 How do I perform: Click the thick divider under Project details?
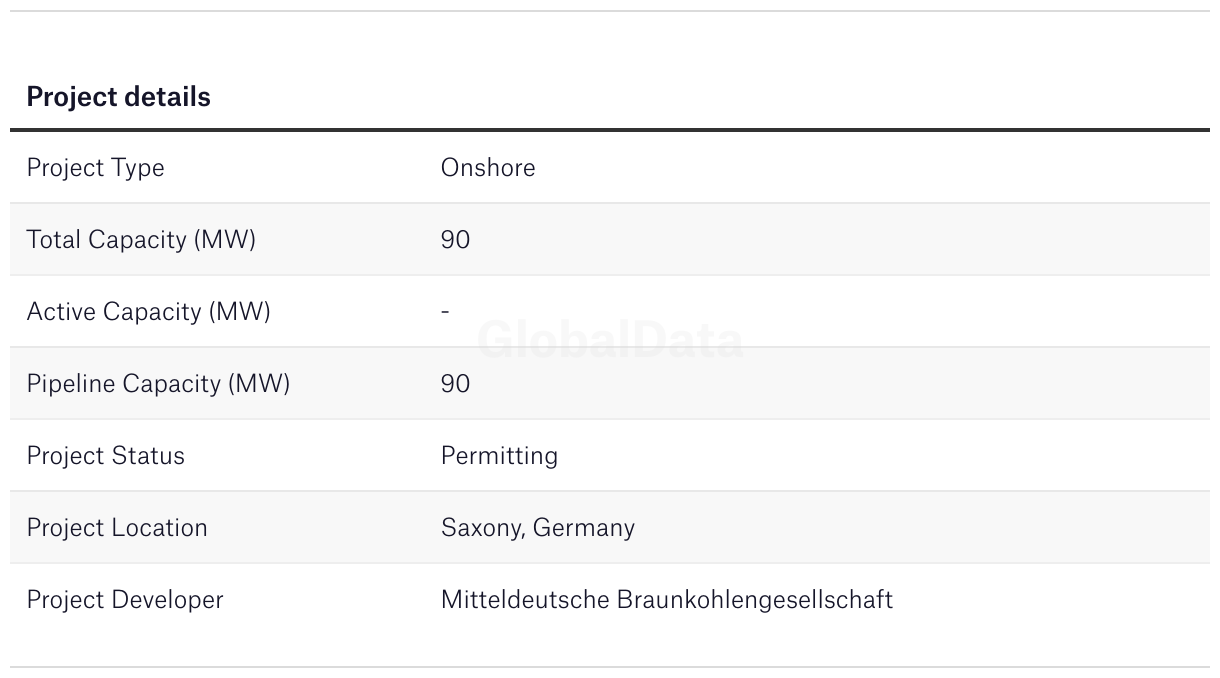tap(610, 130)
